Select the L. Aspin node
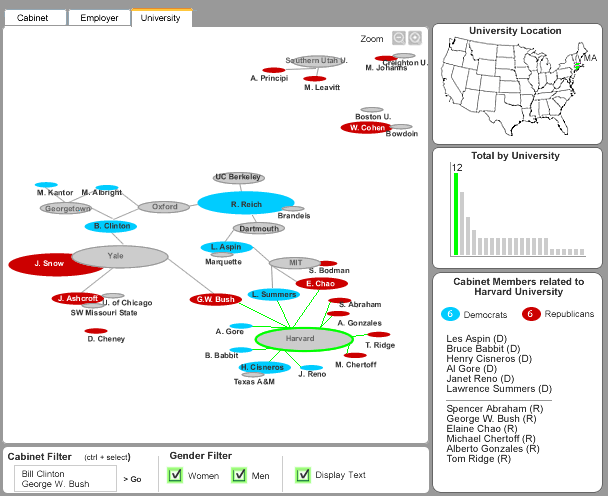Screen dimensions: 608x496 [x=226, y=247]
